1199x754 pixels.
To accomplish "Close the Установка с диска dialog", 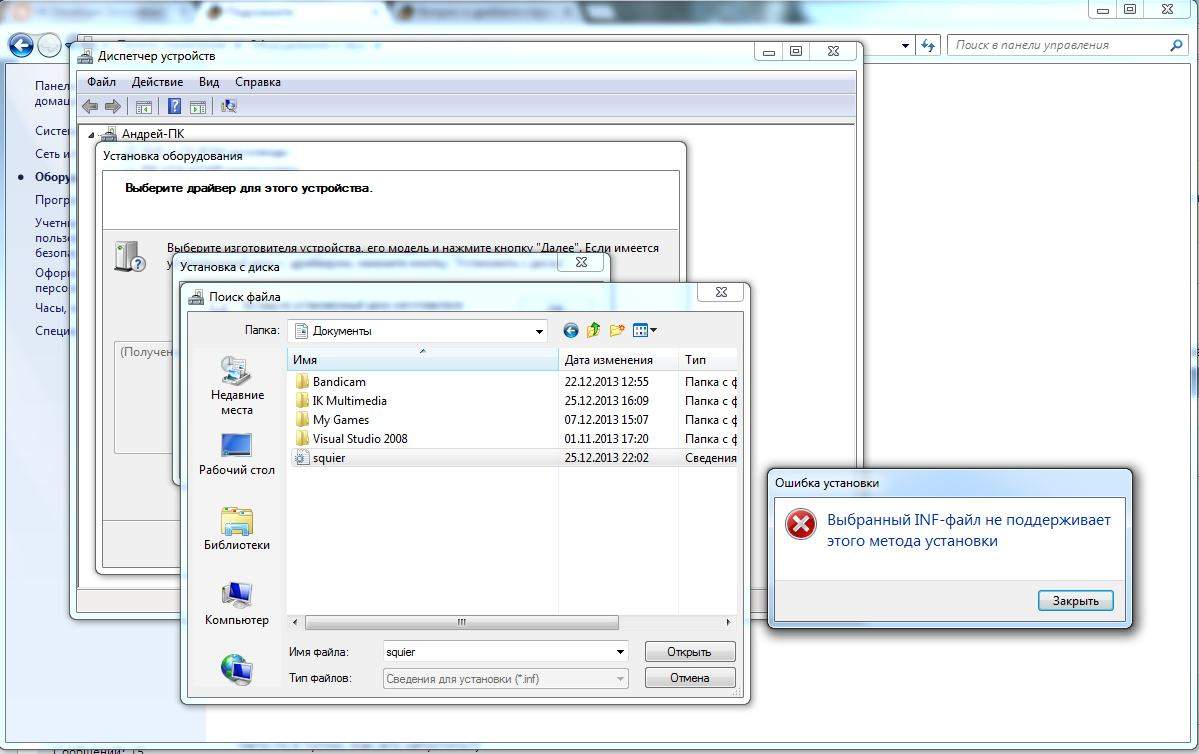I will (x=581, y=262).
